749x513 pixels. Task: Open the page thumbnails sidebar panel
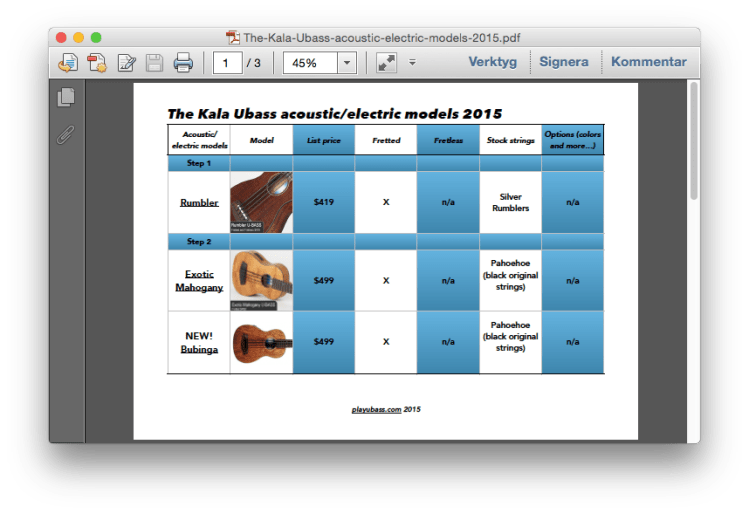click(67, 97)
